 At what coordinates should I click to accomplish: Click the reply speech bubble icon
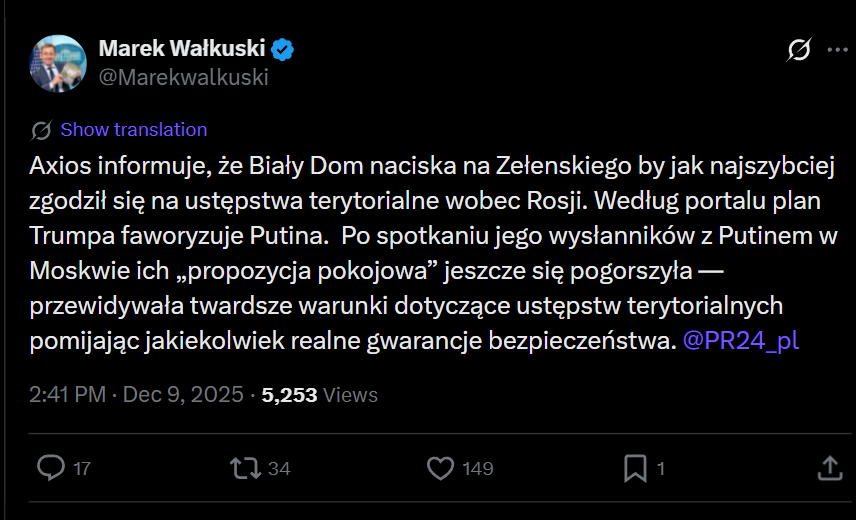click(50, 467)
